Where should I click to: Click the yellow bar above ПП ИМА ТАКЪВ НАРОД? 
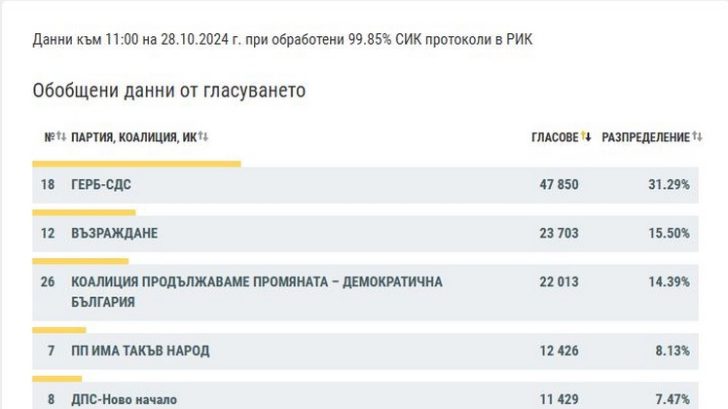point(60,328)
